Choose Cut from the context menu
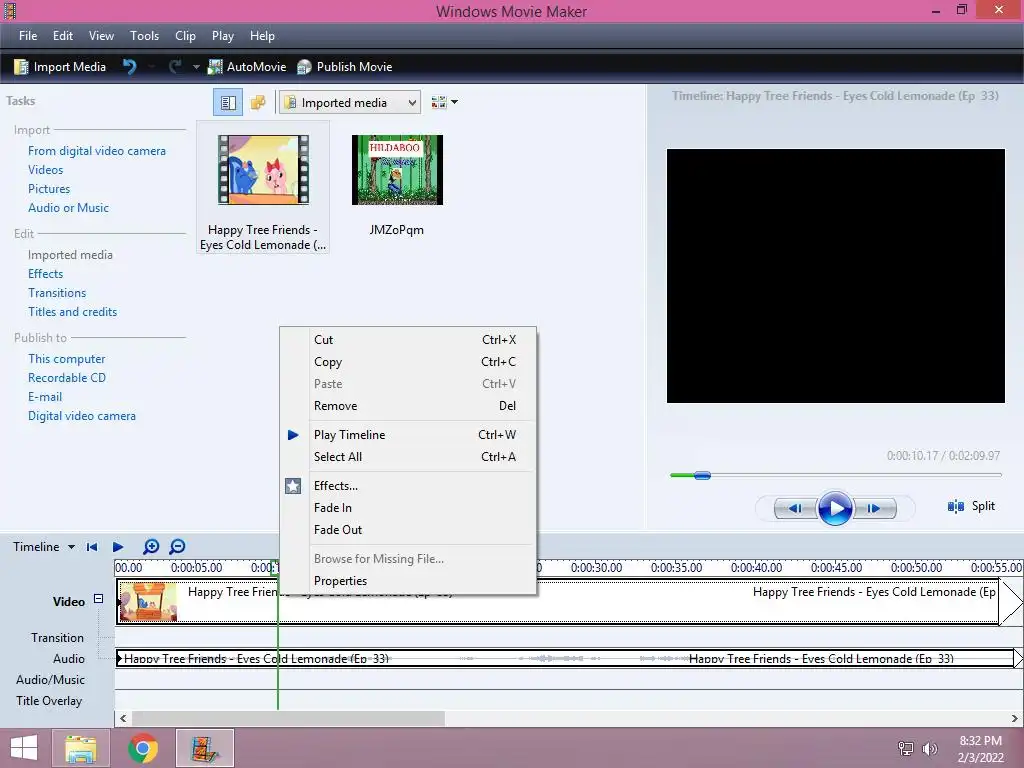 tap(408, 340)
